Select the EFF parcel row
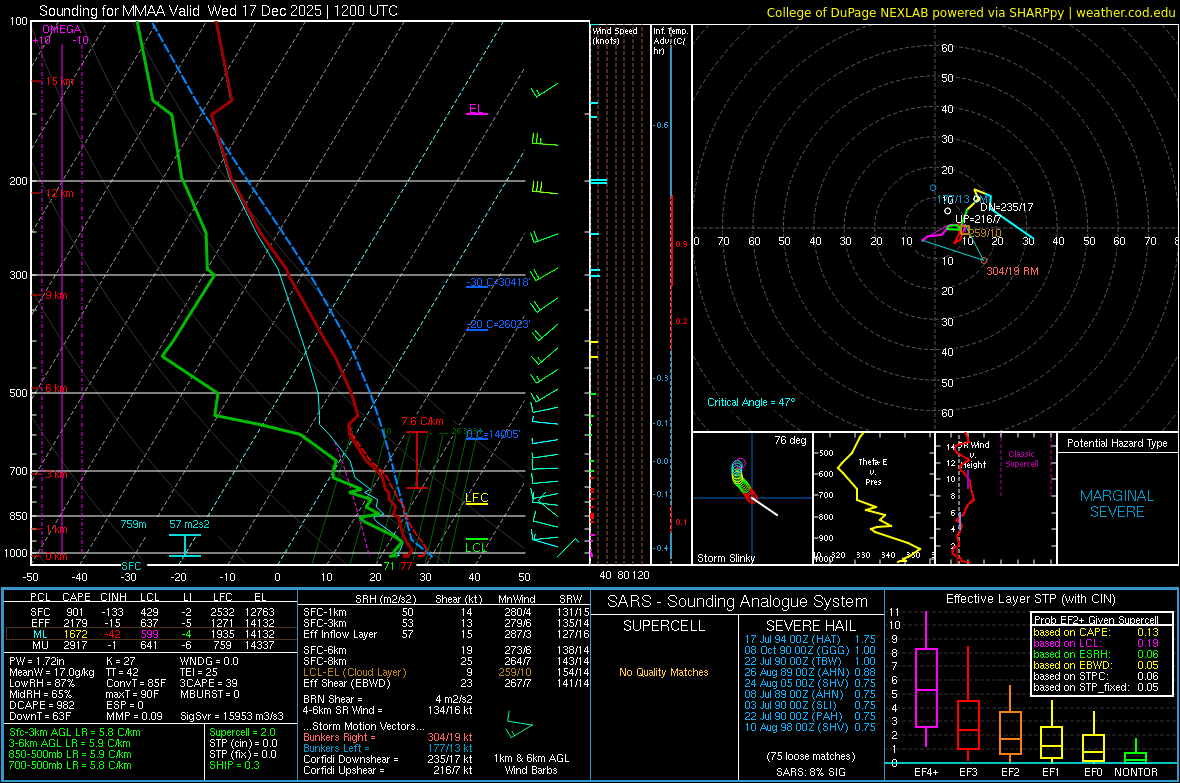1180x783 pixels. pos(152,623)
